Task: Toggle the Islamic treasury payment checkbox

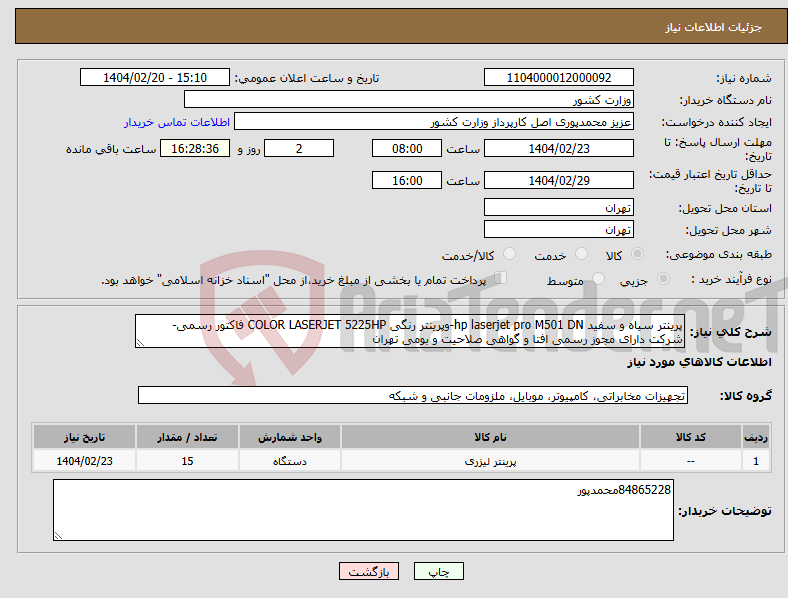Action: [501, 278]
